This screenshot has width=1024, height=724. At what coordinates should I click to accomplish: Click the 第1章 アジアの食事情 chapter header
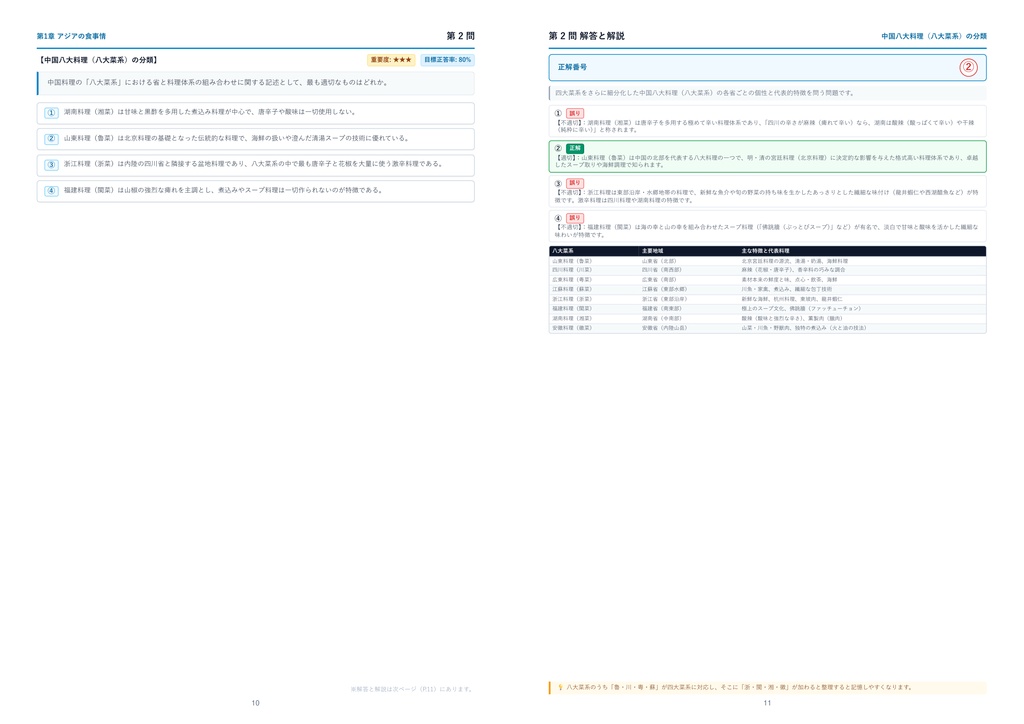pyautogui.click(x=71, y=37)
